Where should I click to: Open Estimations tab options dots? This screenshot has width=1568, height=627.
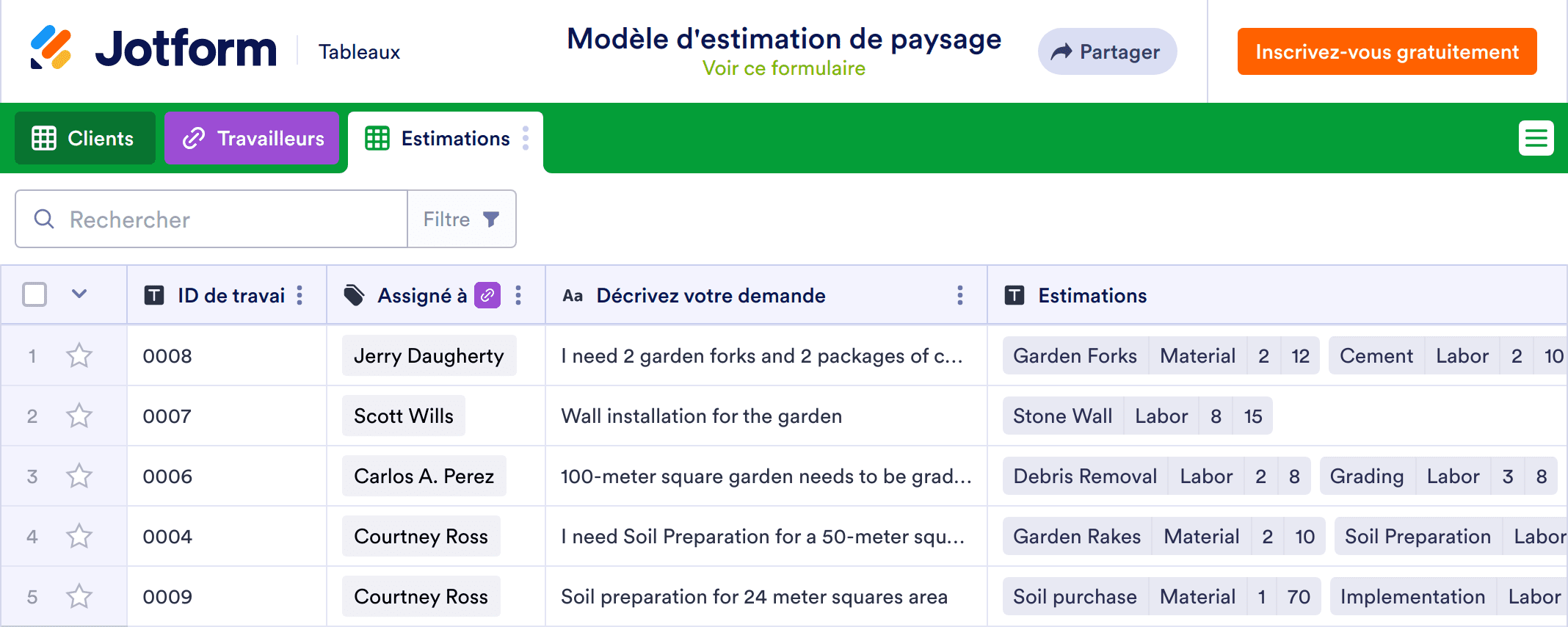coord(526,138)
